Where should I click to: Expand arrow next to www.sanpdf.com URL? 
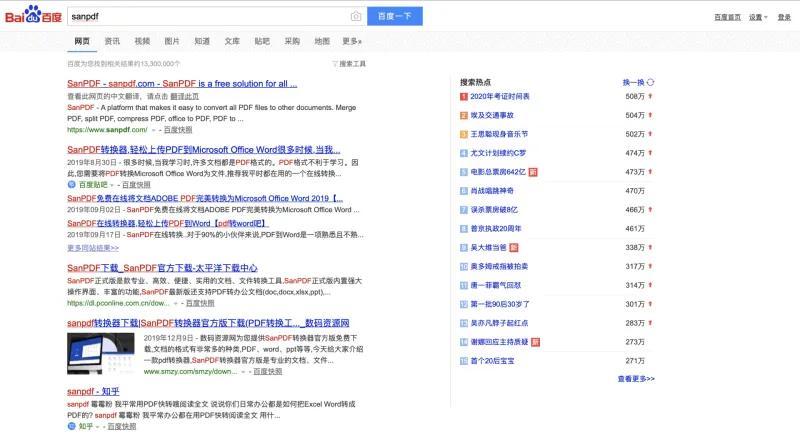(154, 130)
